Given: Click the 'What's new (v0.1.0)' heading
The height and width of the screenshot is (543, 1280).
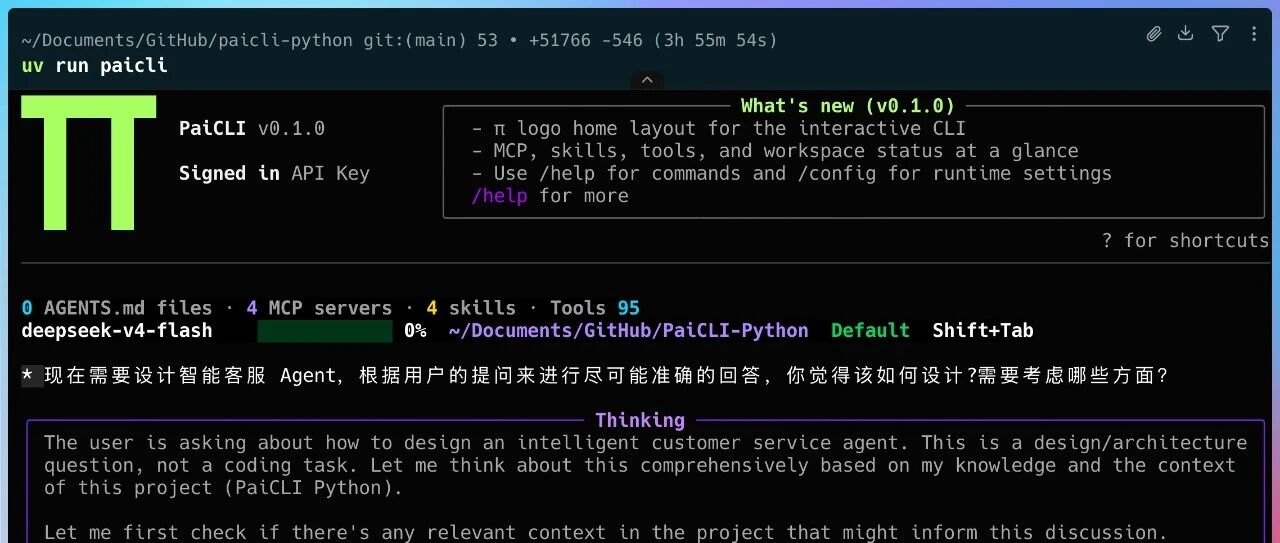Looking at the screenshot, I should coord(847,106).
